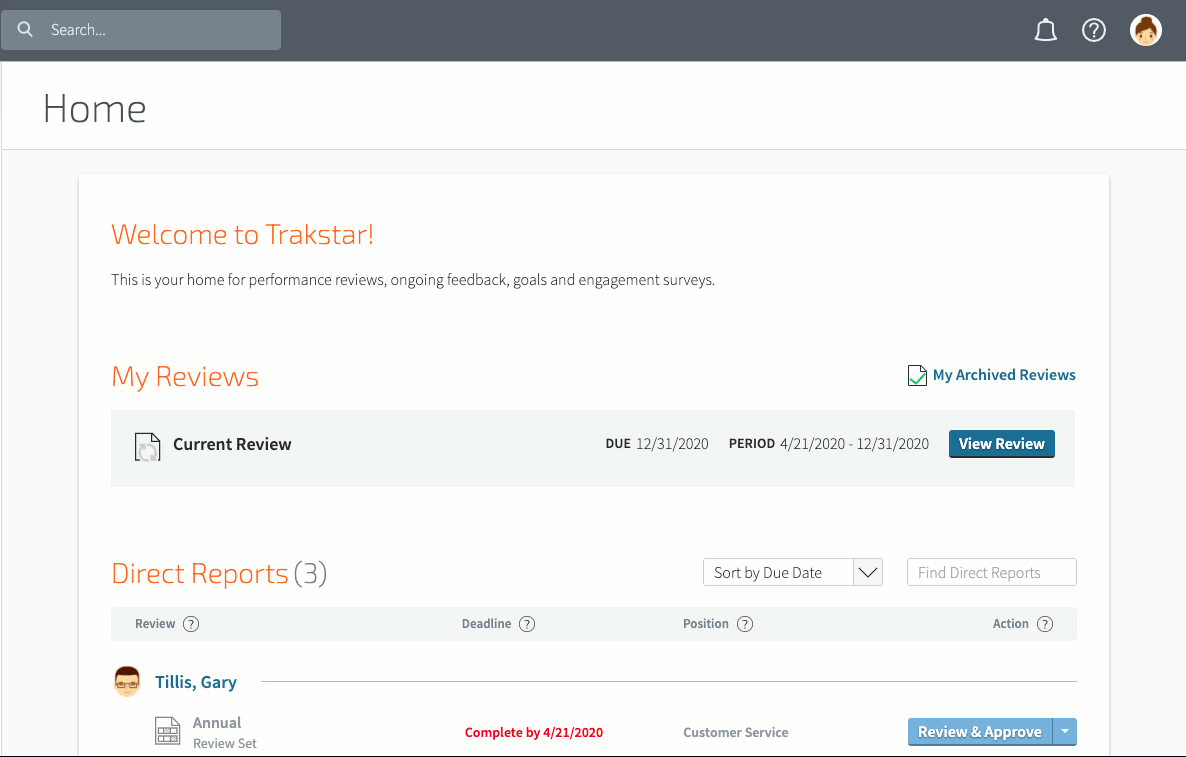Expand the Review & Approve dropdown arrow
The image size is (1186, 757).
pos(1064,731)
